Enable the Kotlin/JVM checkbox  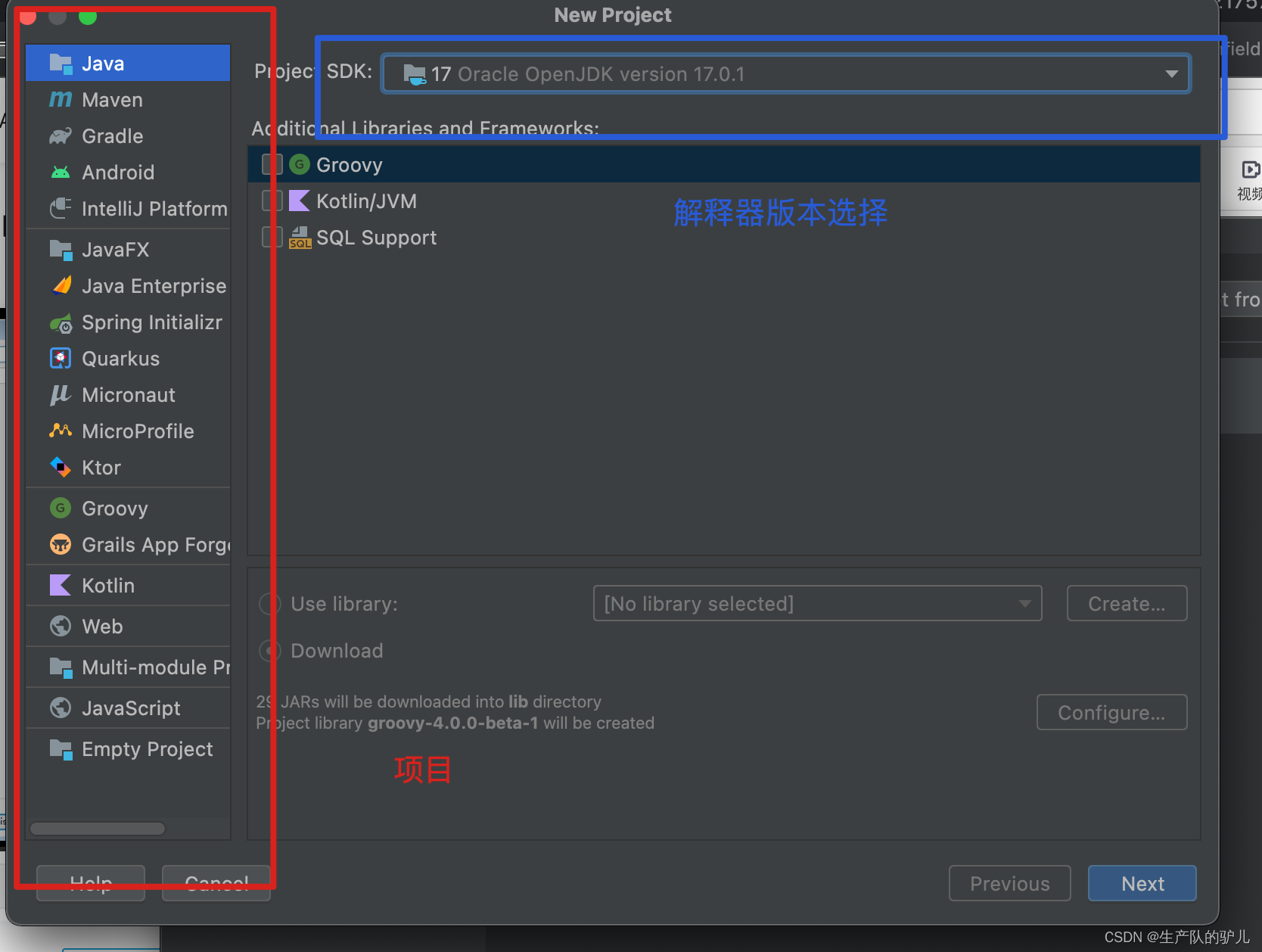272,201
